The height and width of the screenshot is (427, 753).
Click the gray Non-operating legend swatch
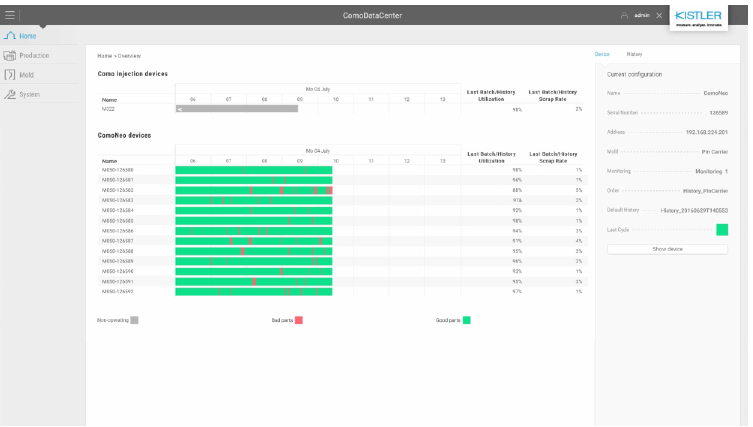[x=134, y=320]
